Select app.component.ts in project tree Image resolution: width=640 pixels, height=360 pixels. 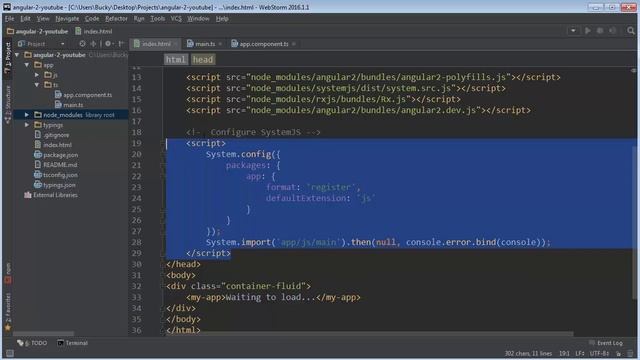coord(83,95)
